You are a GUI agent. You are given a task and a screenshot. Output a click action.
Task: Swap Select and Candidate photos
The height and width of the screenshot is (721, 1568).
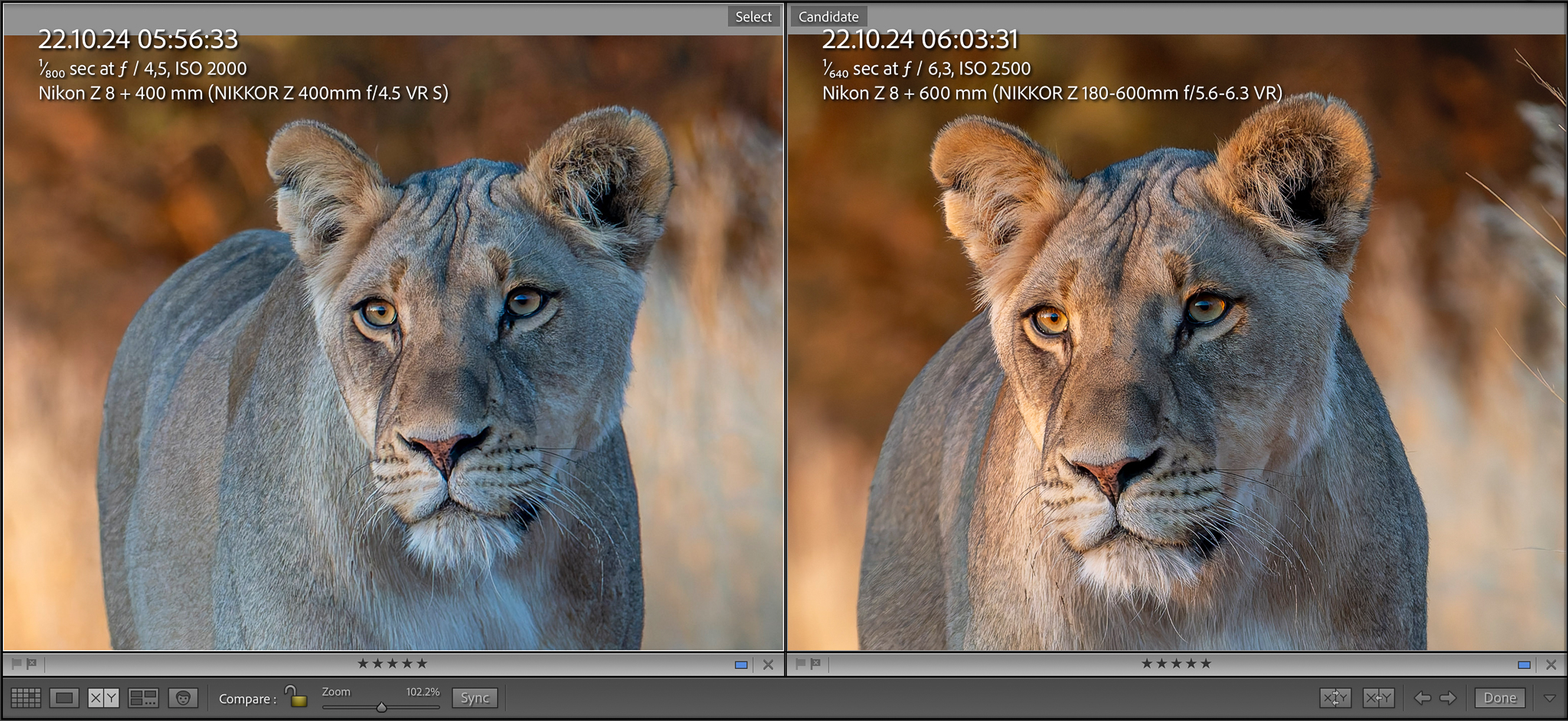[1335, 698]
